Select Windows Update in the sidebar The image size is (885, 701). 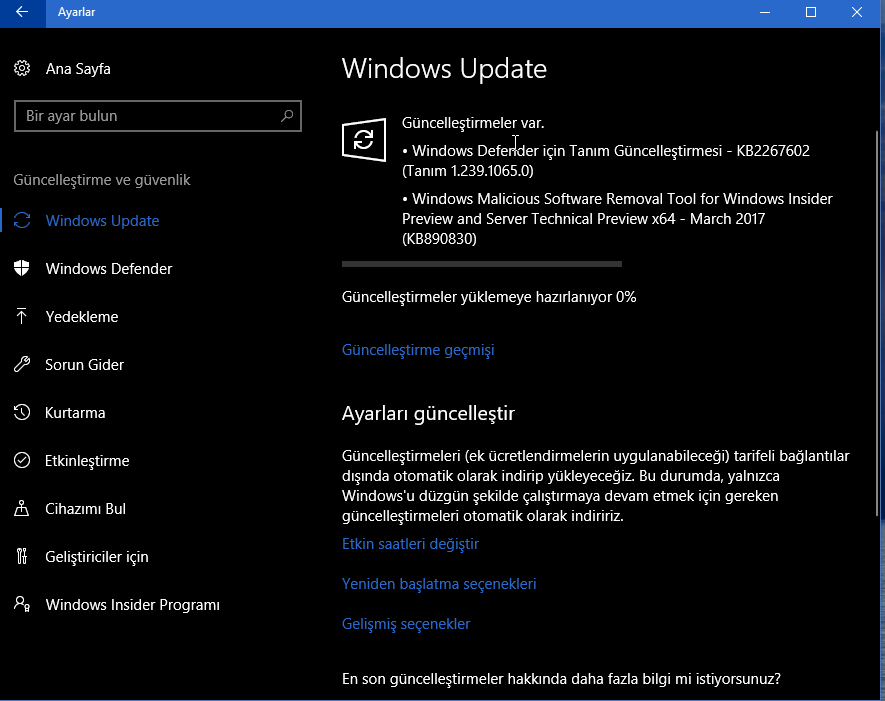click(102, 221)
